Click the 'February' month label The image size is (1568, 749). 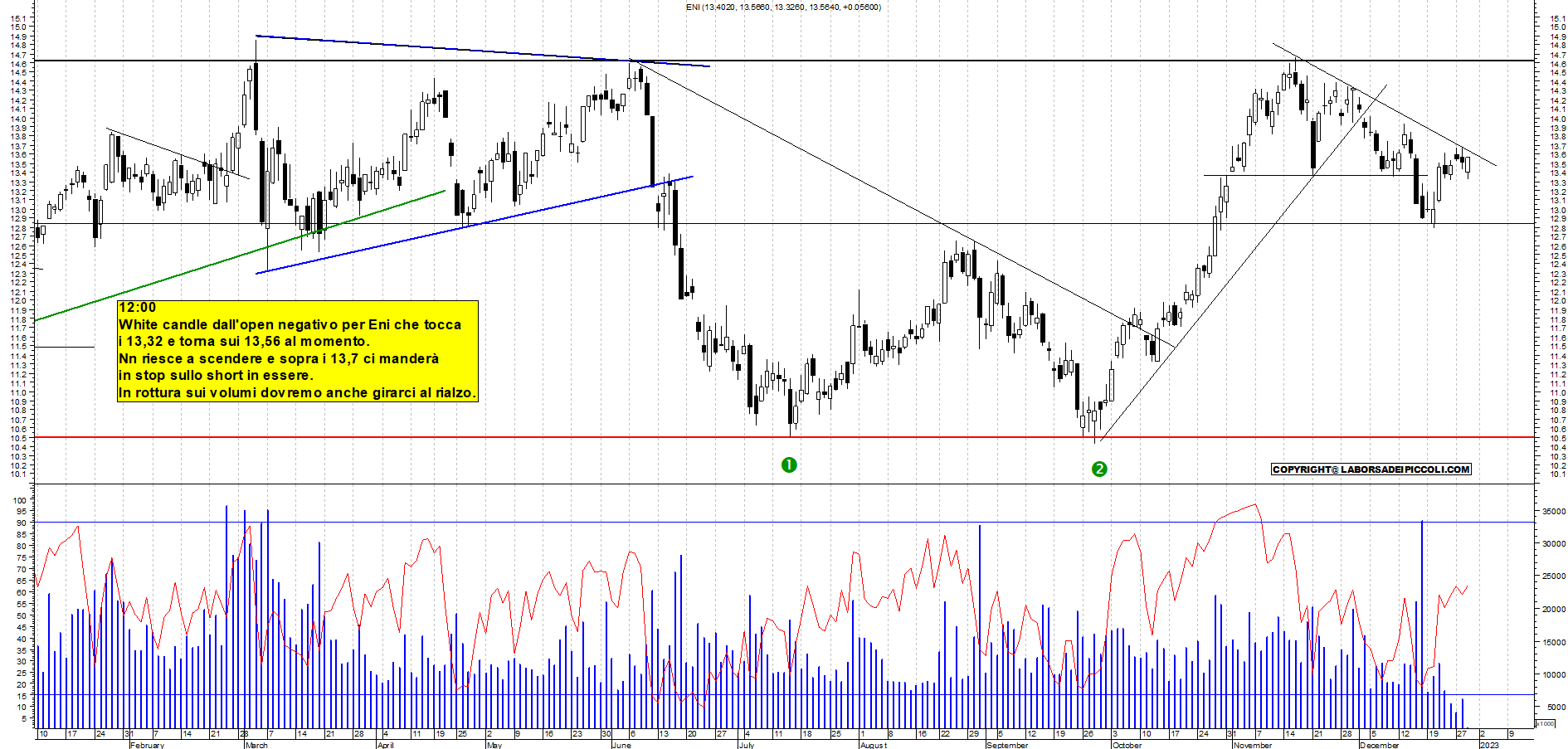coord(147,745)
